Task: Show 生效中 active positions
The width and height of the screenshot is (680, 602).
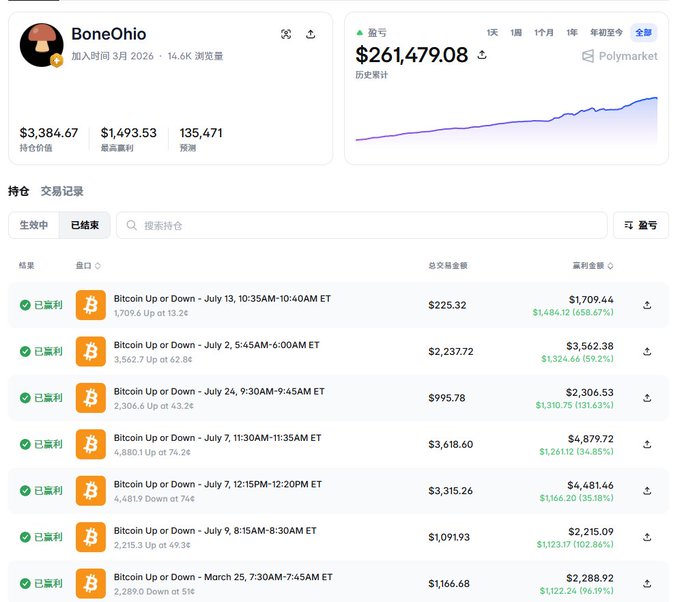Action: coord(34,225)
